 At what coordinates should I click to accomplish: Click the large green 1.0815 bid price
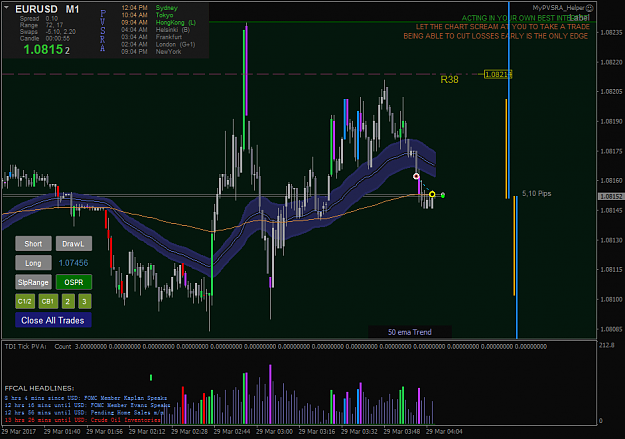43,49
